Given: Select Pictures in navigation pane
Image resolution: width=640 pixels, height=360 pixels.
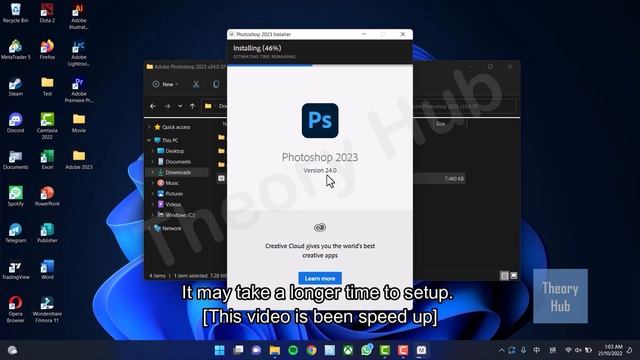Looking at the screenshot, I should click(x=174, y=193).
